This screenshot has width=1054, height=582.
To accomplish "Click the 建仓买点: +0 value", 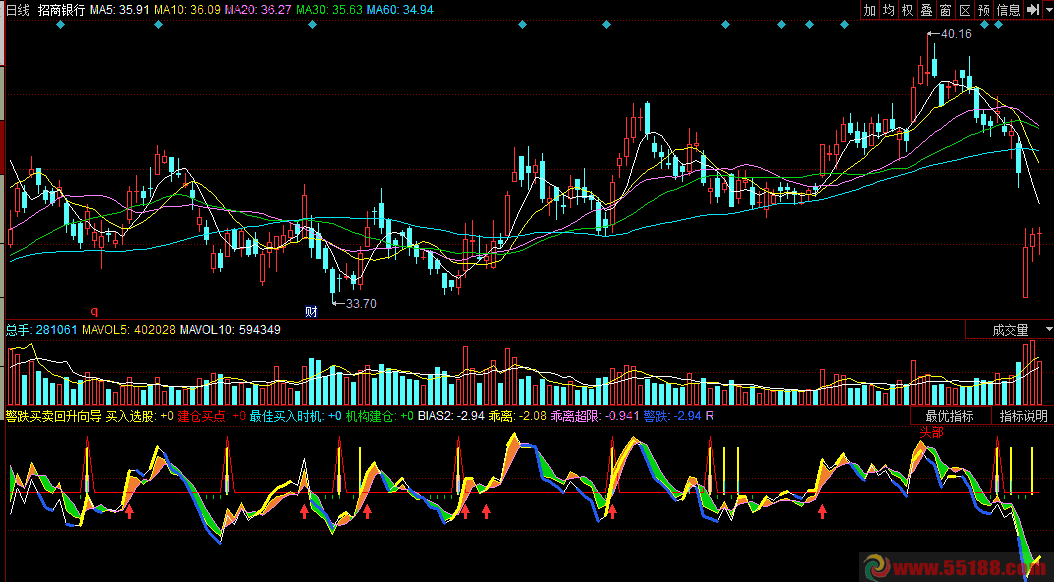I will (x=212, y=416).
